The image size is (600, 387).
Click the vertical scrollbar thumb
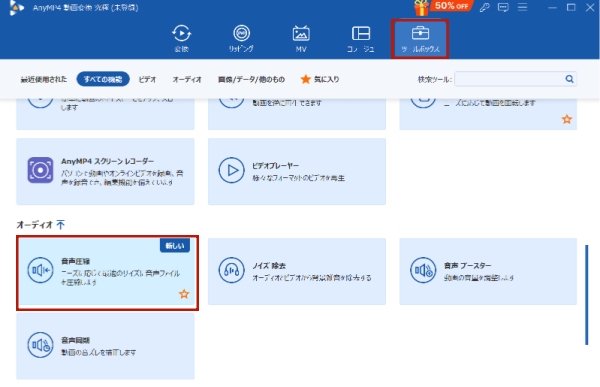(587, 295)
